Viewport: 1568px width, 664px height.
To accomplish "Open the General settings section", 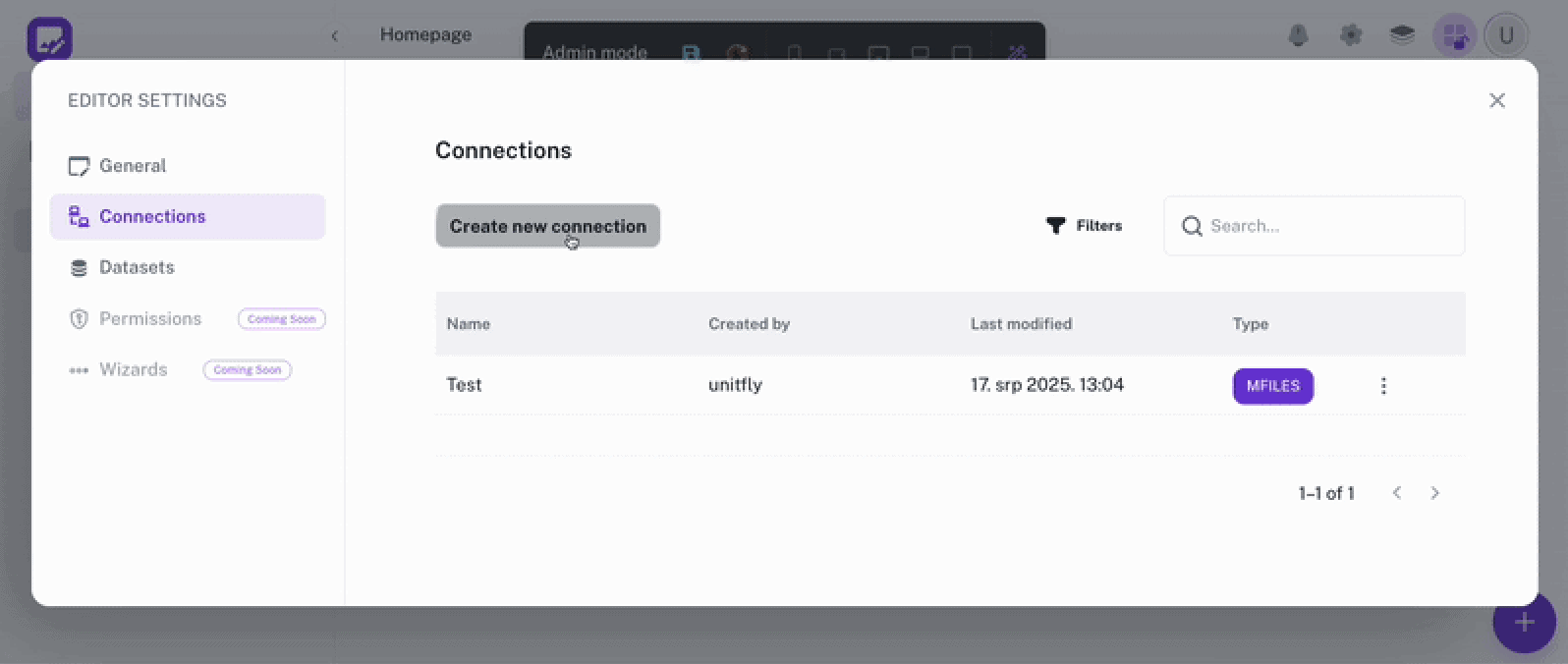I will (x=132, y=166).
